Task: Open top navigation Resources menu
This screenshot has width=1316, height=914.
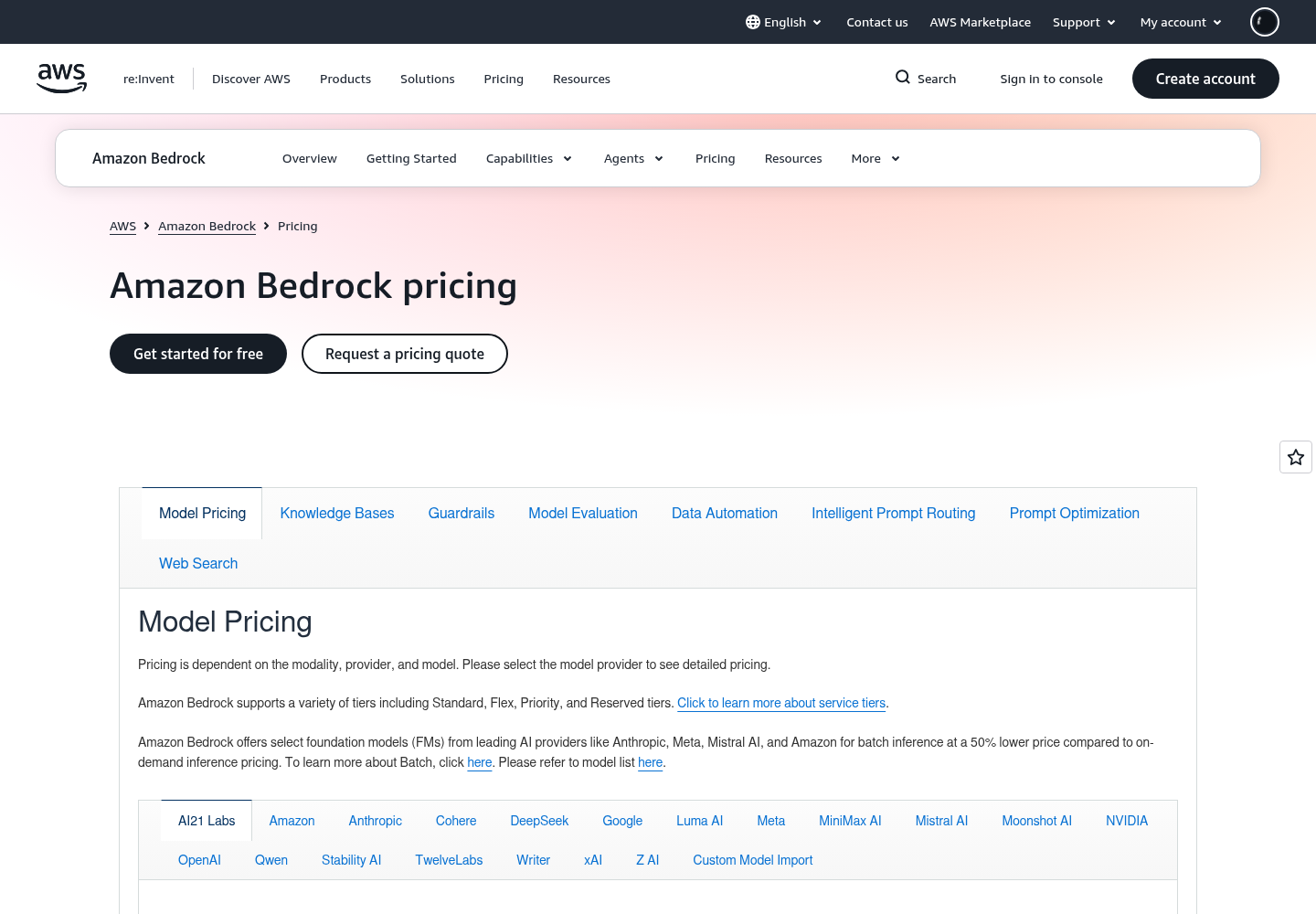Action: click(x=581, y=79)
